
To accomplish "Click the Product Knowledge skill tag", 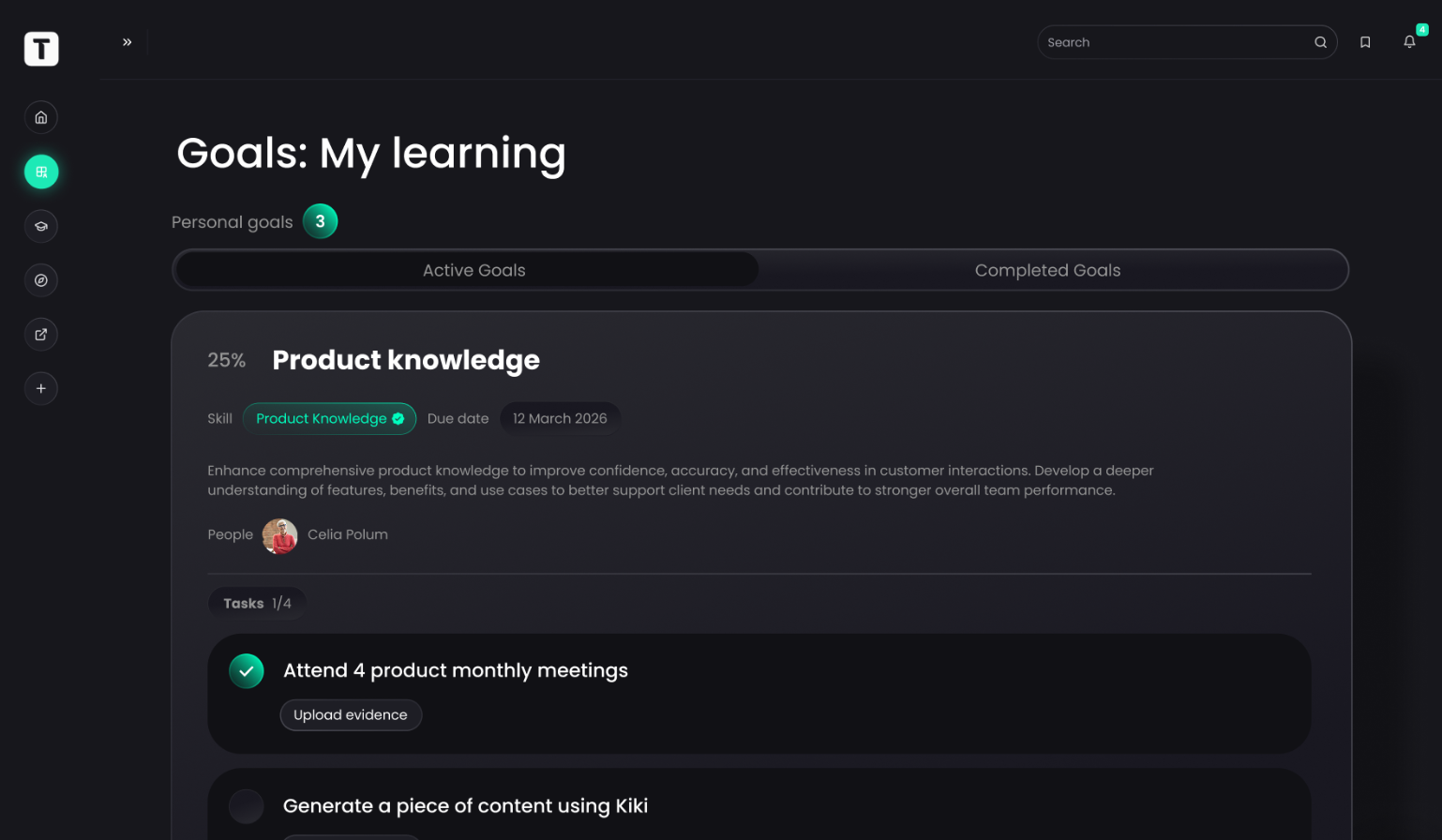I will [329, 419].
